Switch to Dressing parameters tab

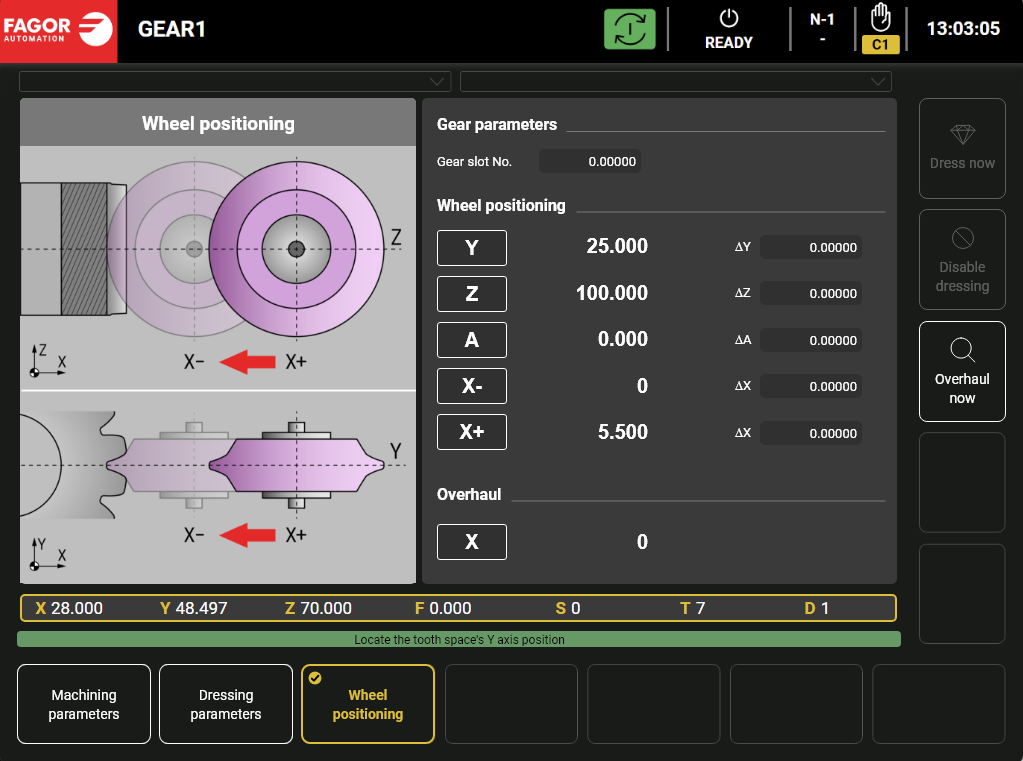point(226,704)
